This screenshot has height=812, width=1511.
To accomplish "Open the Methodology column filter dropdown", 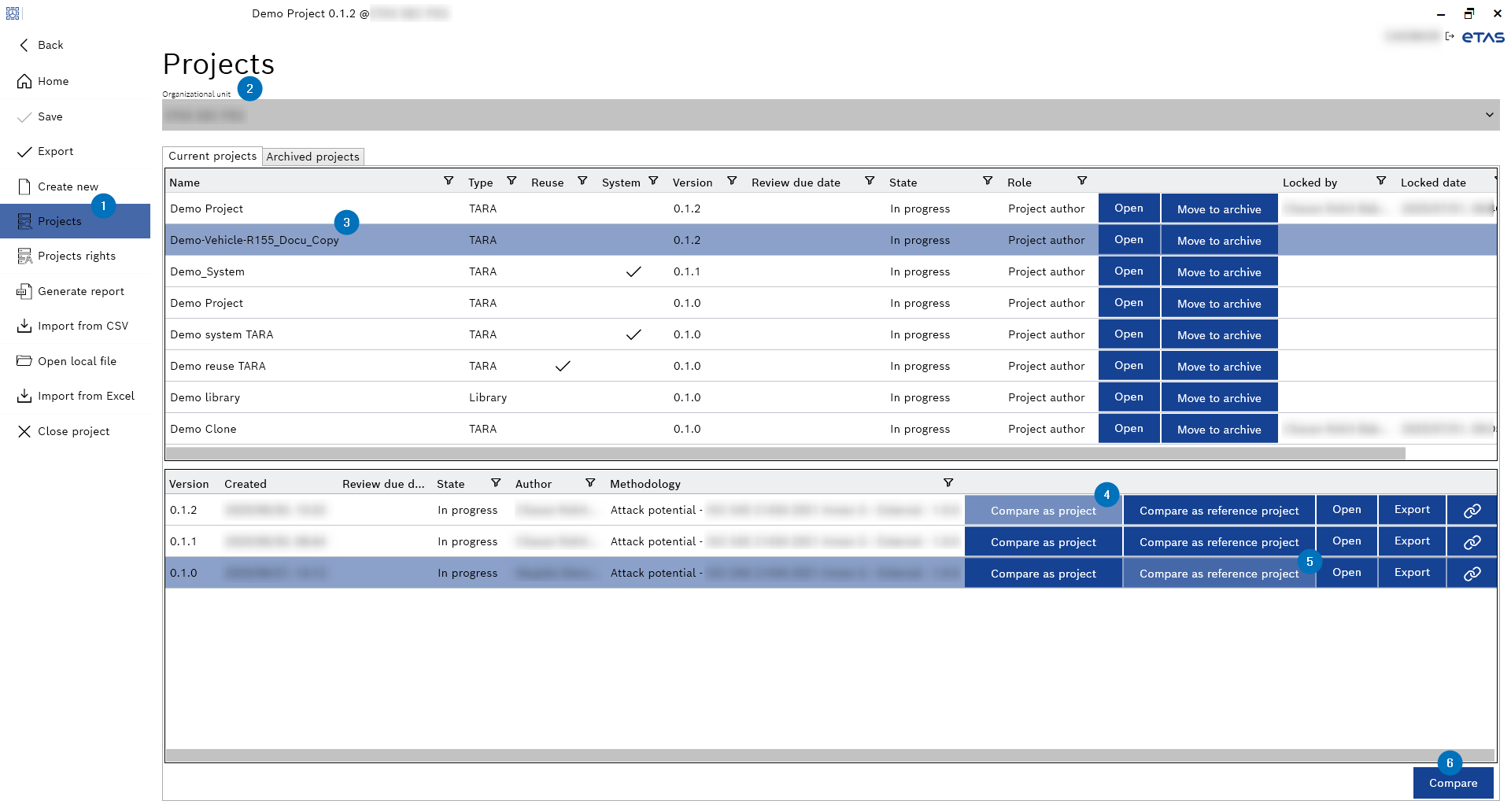I will (948, 483).
